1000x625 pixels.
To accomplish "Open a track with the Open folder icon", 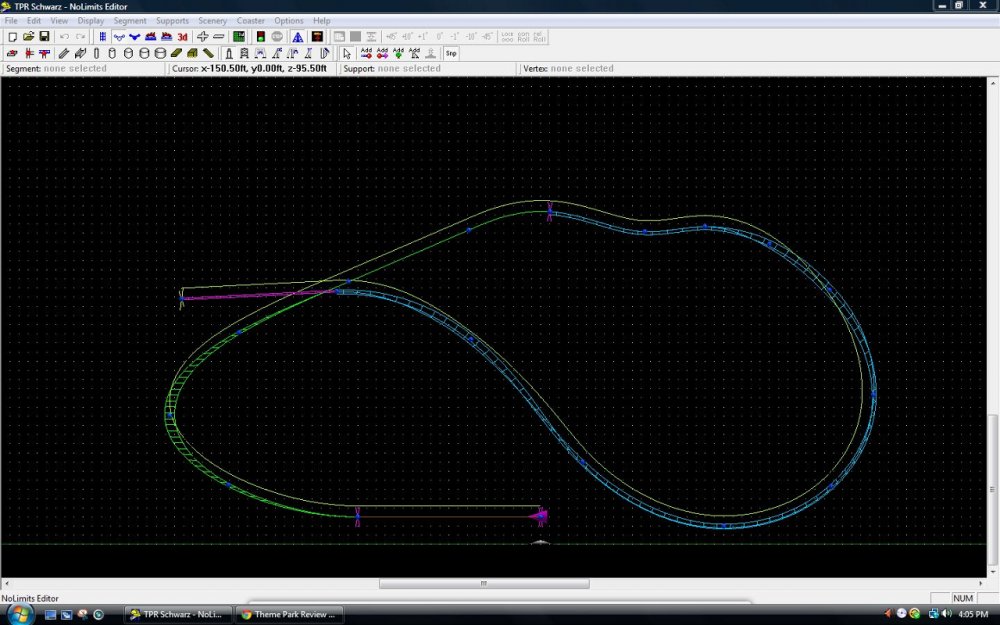I will [x=28, y=37].
